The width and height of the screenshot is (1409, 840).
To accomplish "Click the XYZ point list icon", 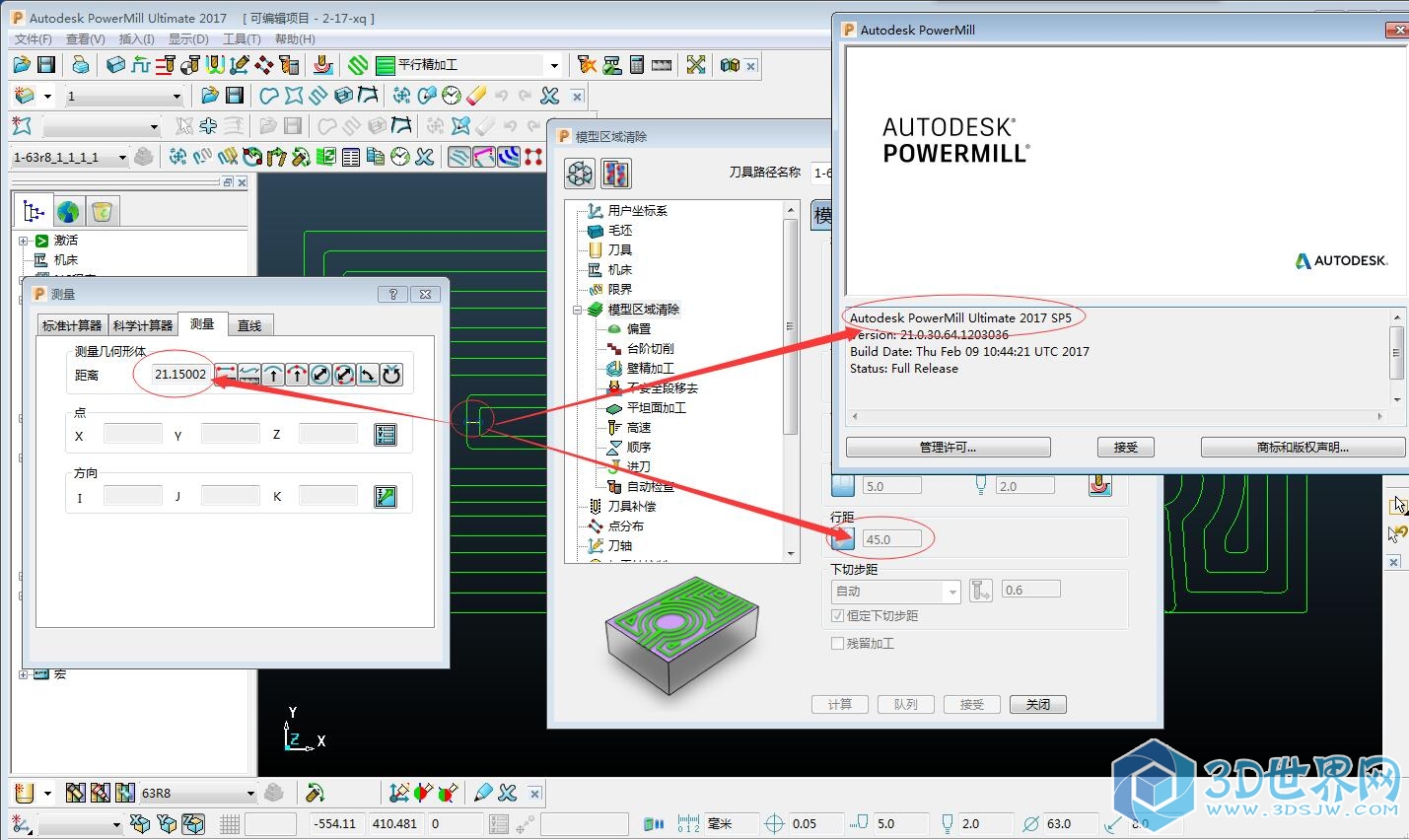I will pos(386,435).
